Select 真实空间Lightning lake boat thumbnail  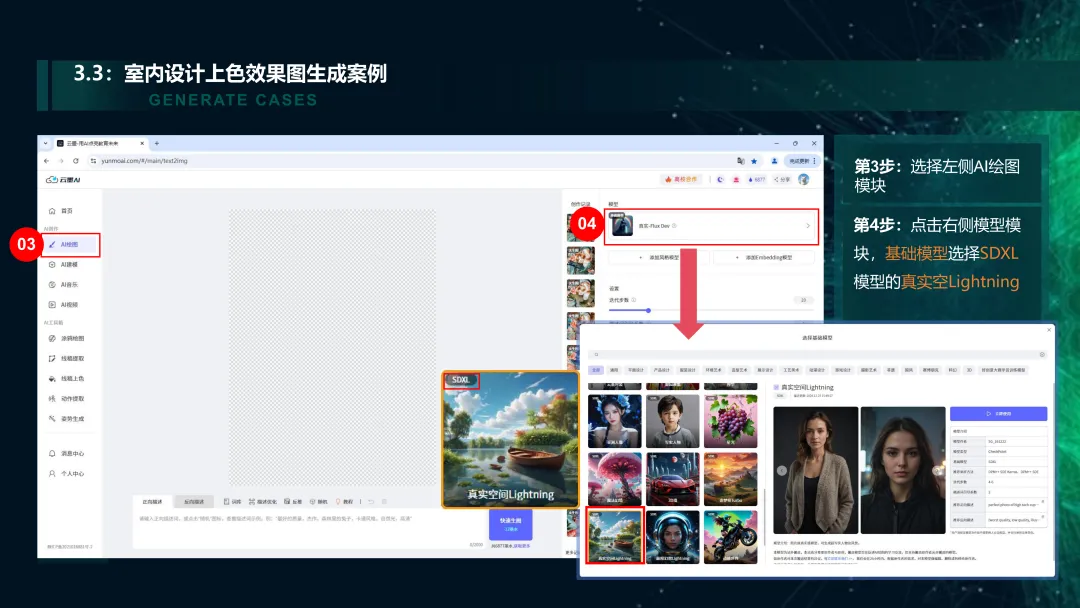click(614, 536)
